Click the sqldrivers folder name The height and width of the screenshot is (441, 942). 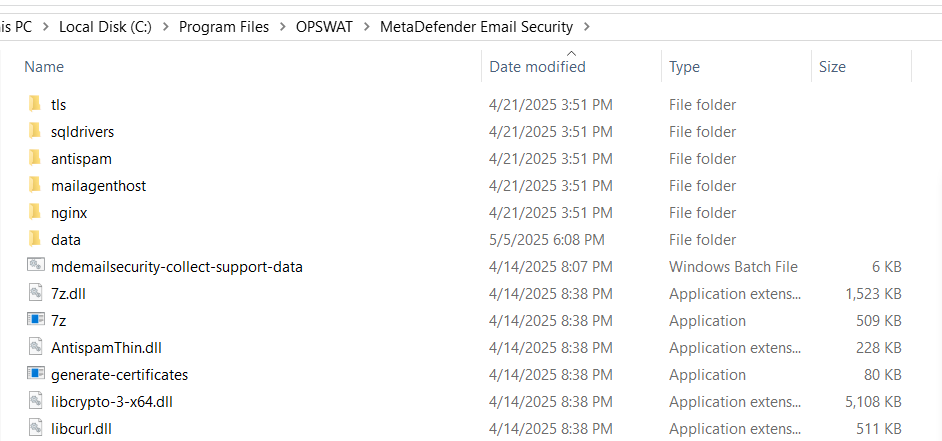83,132
